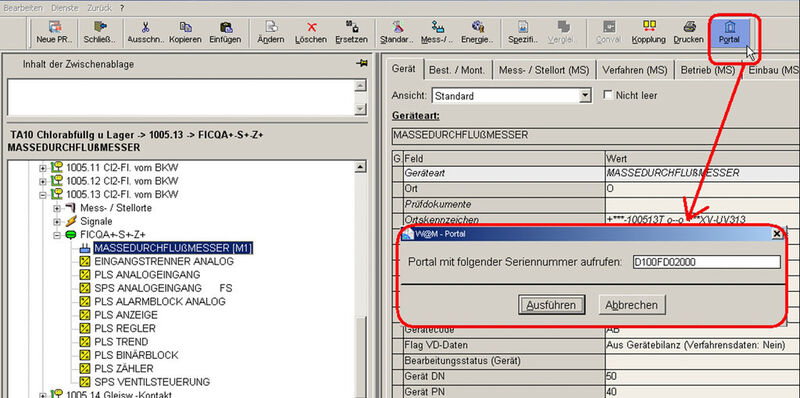The height and width of the screenshot is (398, 800).
Task: Click the Löschen red X icon
Action: [311, 27]
